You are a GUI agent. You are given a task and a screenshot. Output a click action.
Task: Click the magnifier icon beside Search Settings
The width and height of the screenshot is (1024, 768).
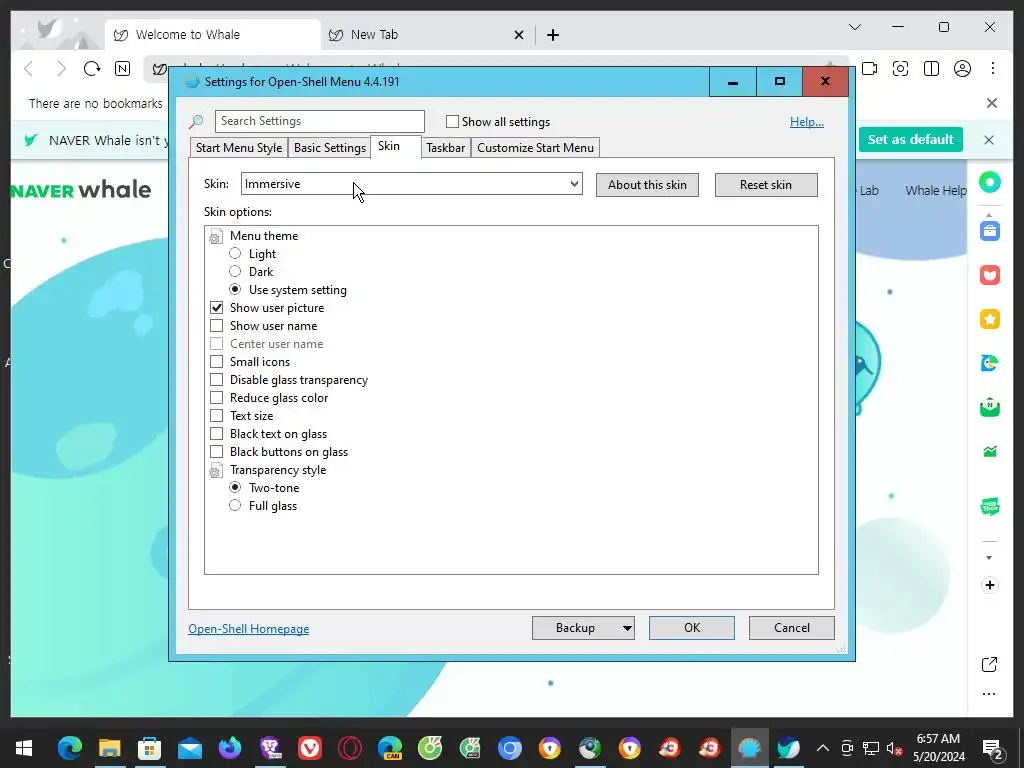(x=196, y=121)
